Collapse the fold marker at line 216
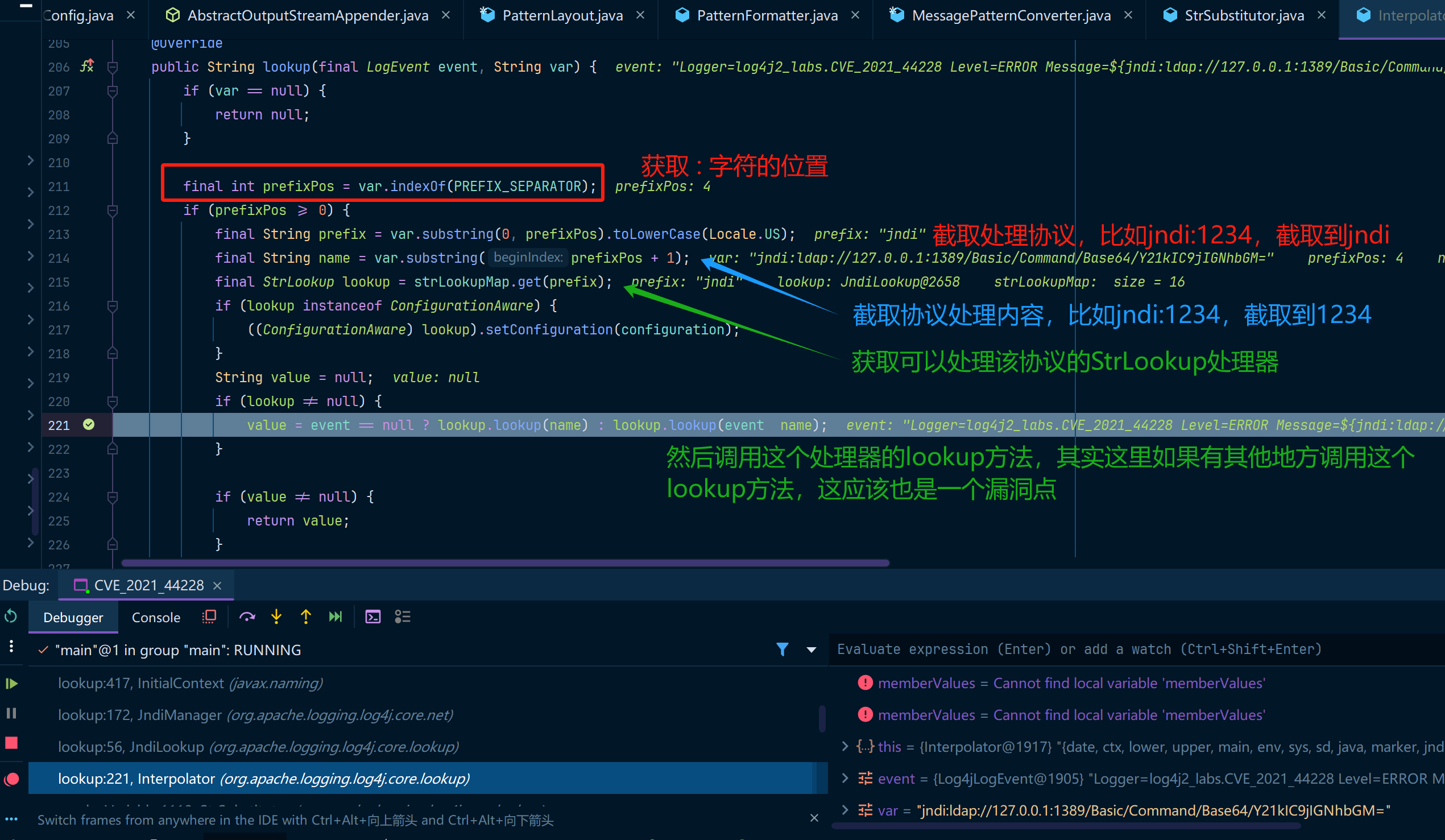This screenshot has height=840, width=1445. tap(113, 306)
